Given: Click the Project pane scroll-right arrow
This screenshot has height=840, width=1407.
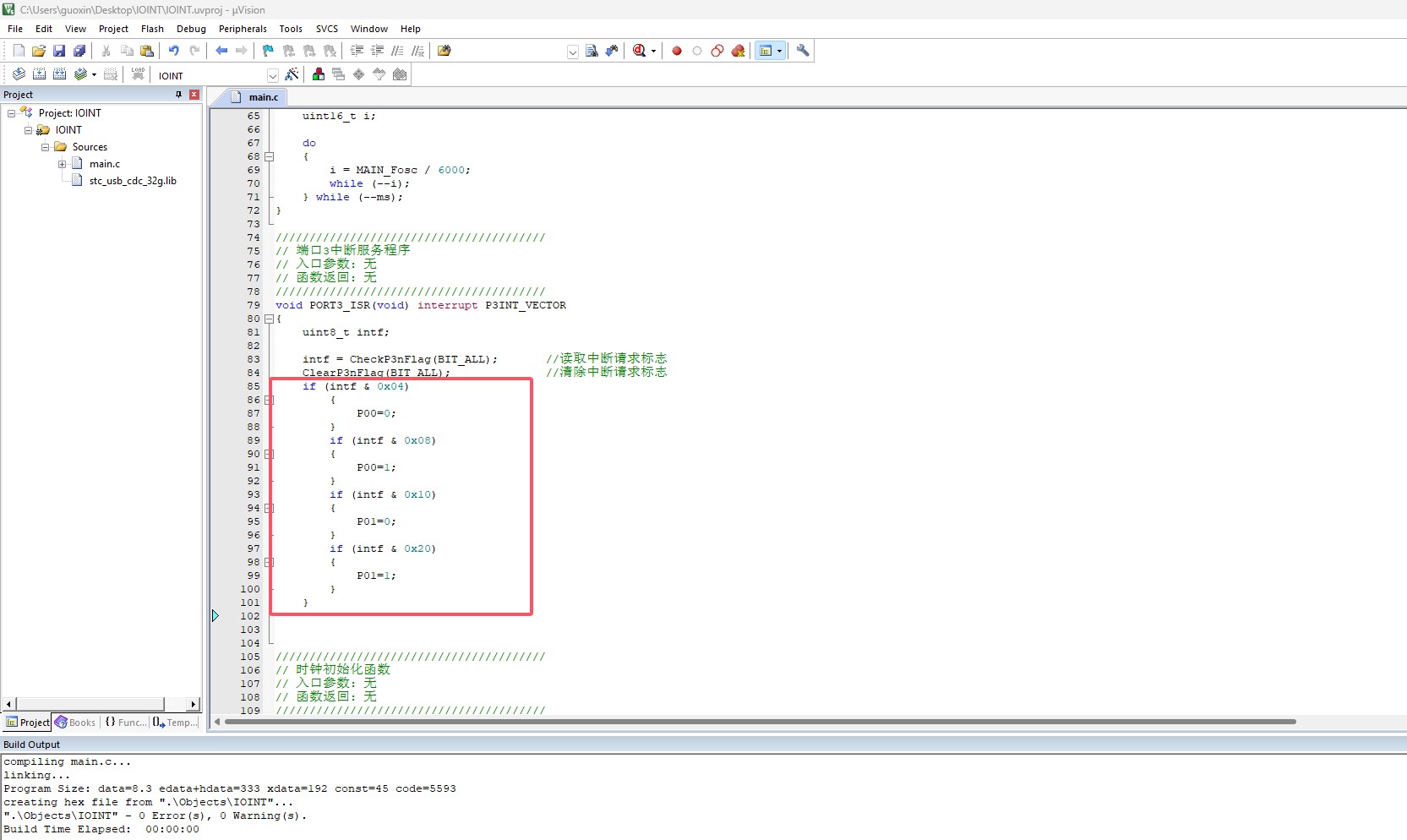Looking at the screenshot, I should pos(194,704).
